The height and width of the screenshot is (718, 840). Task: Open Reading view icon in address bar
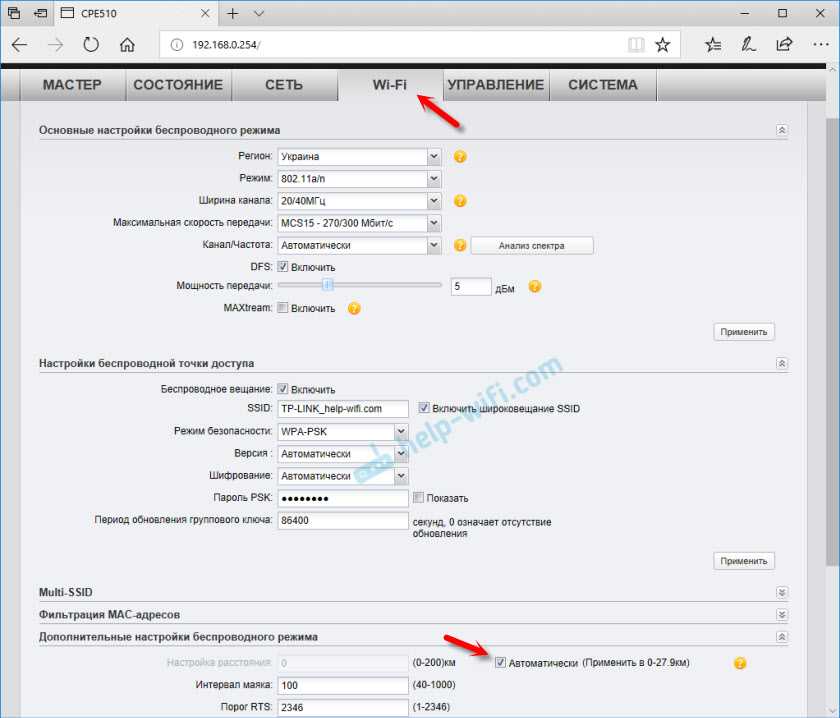click(635, 45)
